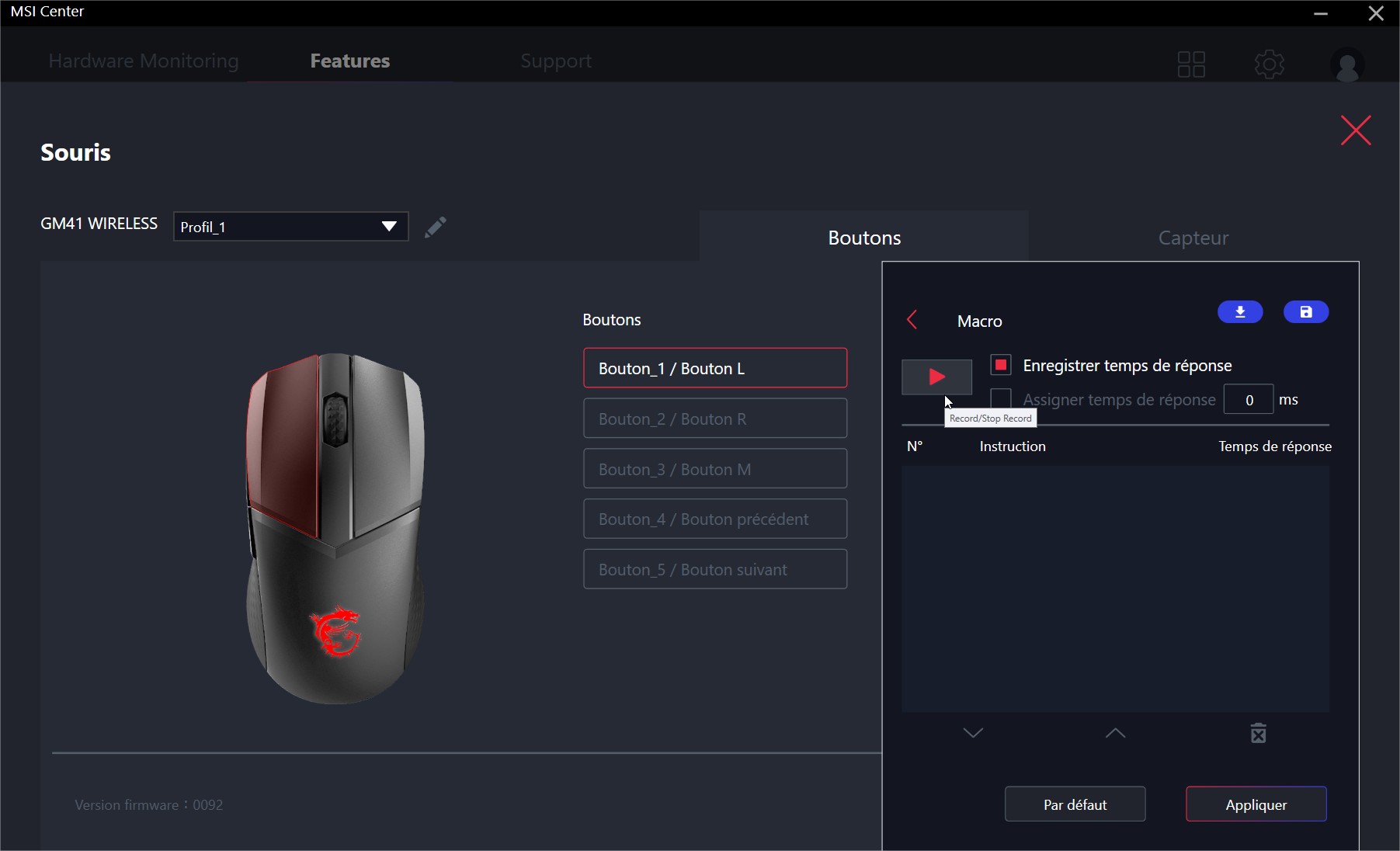Go back using the red Macro arrow
Screen dimensions: 1400x851
point(912,320)
